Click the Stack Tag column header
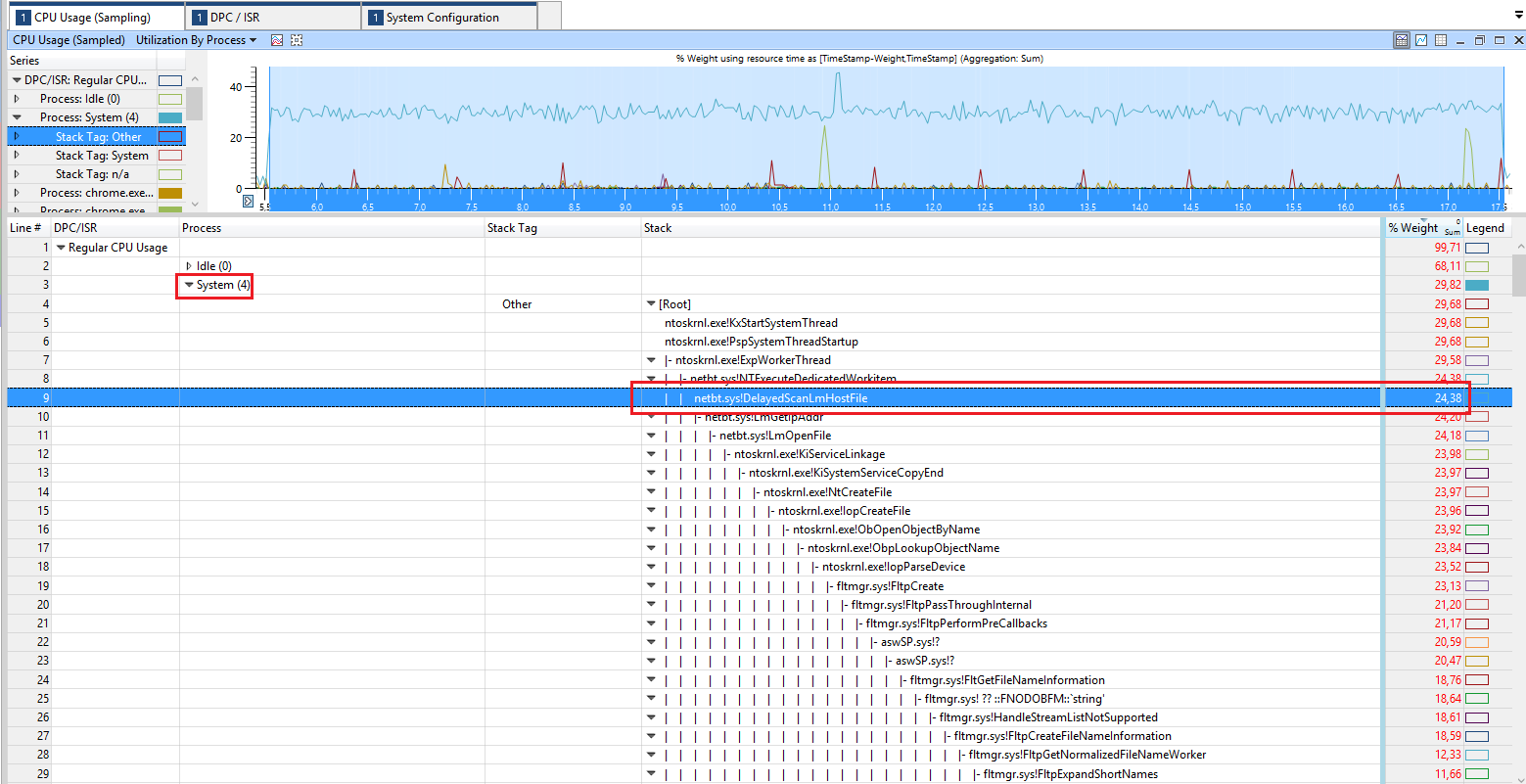Screen dimensions: 1526x784 (563, 228)
